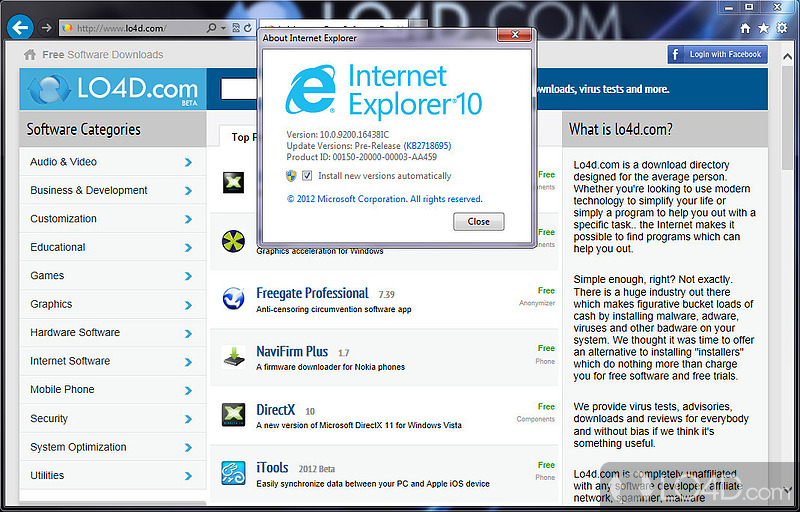Screen dimensions: 800x512
Task: Open the Tools gear menu
Action: pyautogui.click(x=782, y=28)
